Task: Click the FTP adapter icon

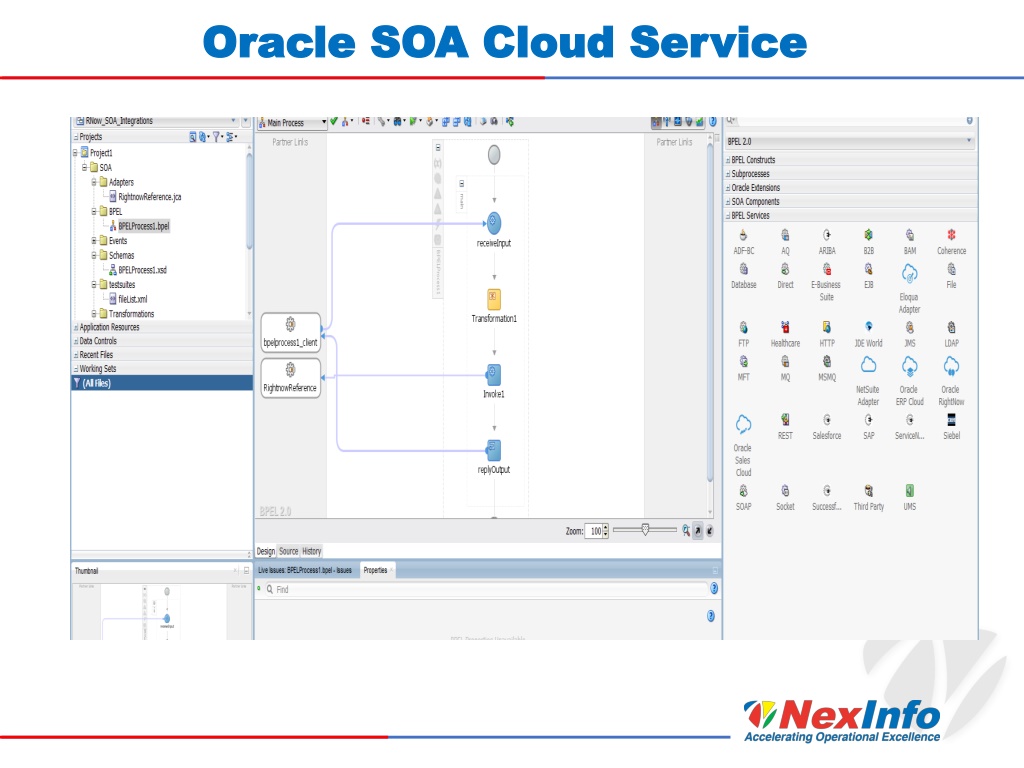Action: click(743, 328)
